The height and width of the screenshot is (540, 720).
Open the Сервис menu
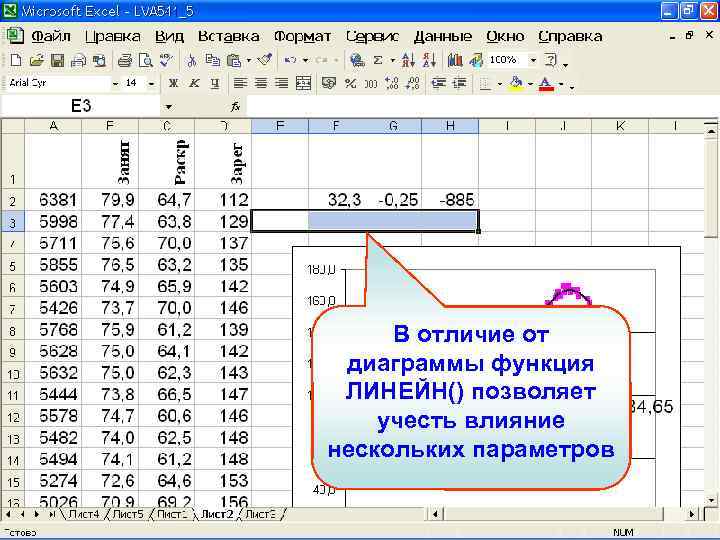pos(372,36)
